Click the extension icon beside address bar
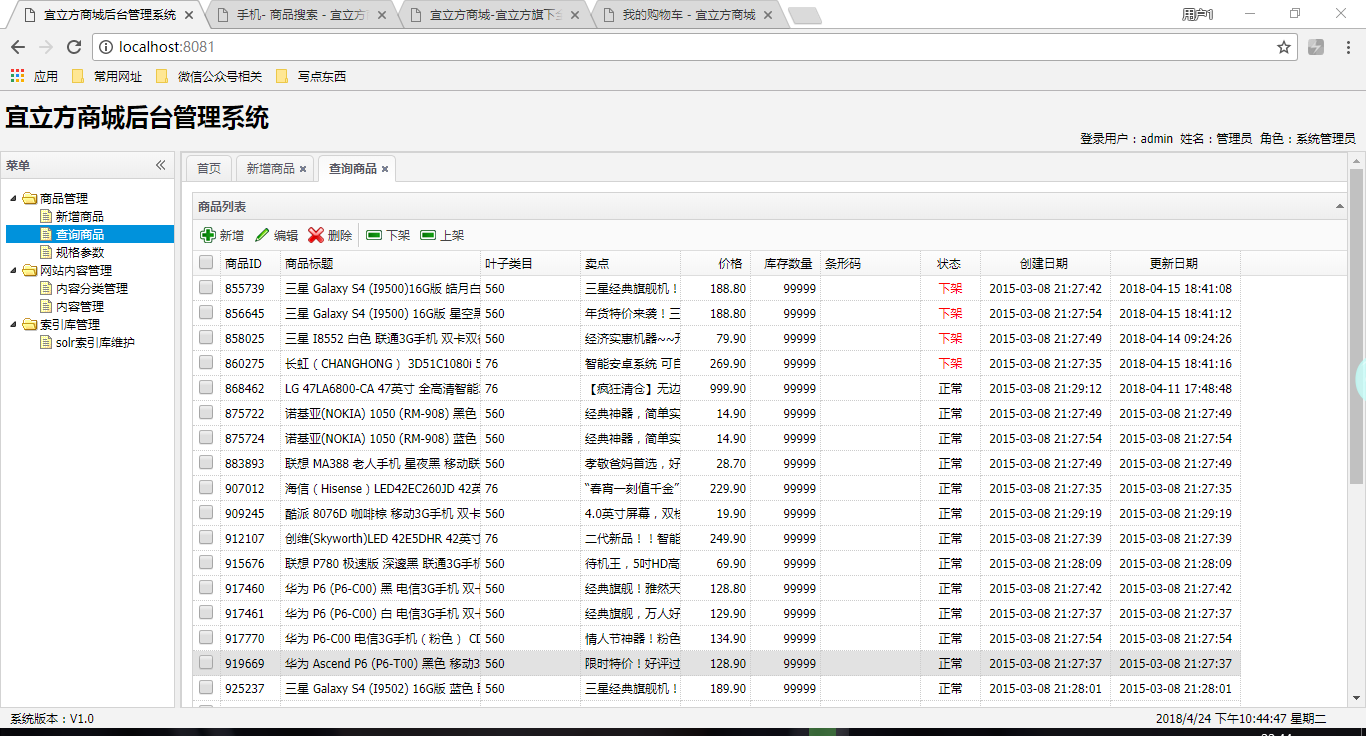The width and height of the screenshot is (1366, 736). [x=1316, y=47]
